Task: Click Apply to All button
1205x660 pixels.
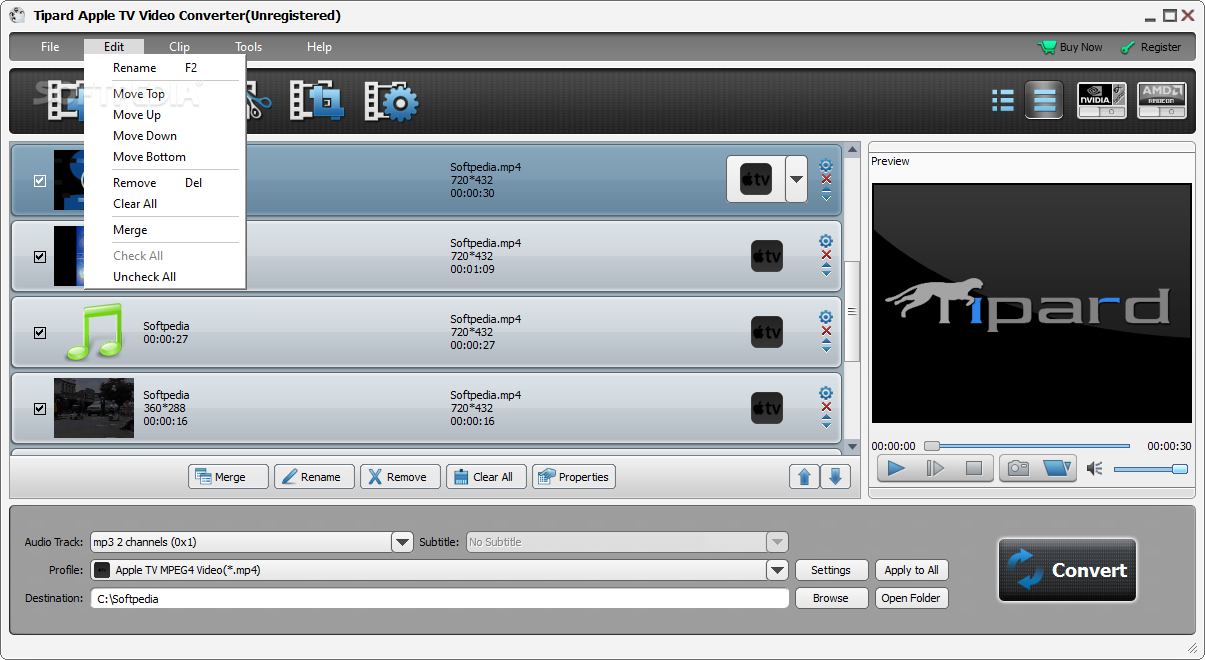Action: coord(911,570)
